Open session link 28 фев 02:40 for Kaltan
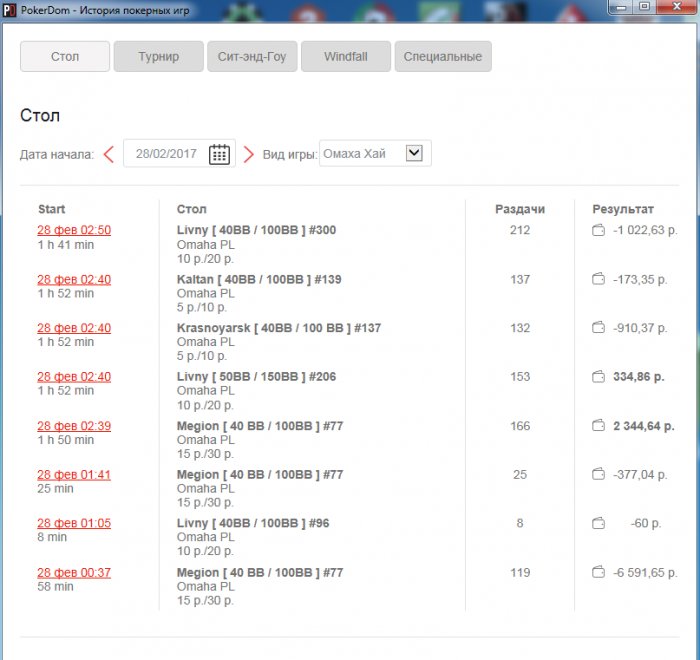The width and height of the screenshot is (700, 660). click(x=74, y=280)
